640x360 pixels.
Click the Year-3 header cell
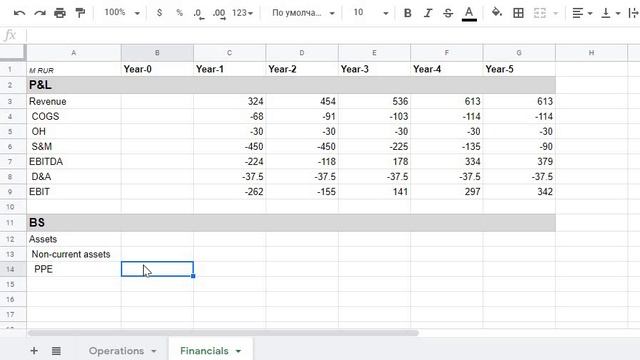pos(374,69)
